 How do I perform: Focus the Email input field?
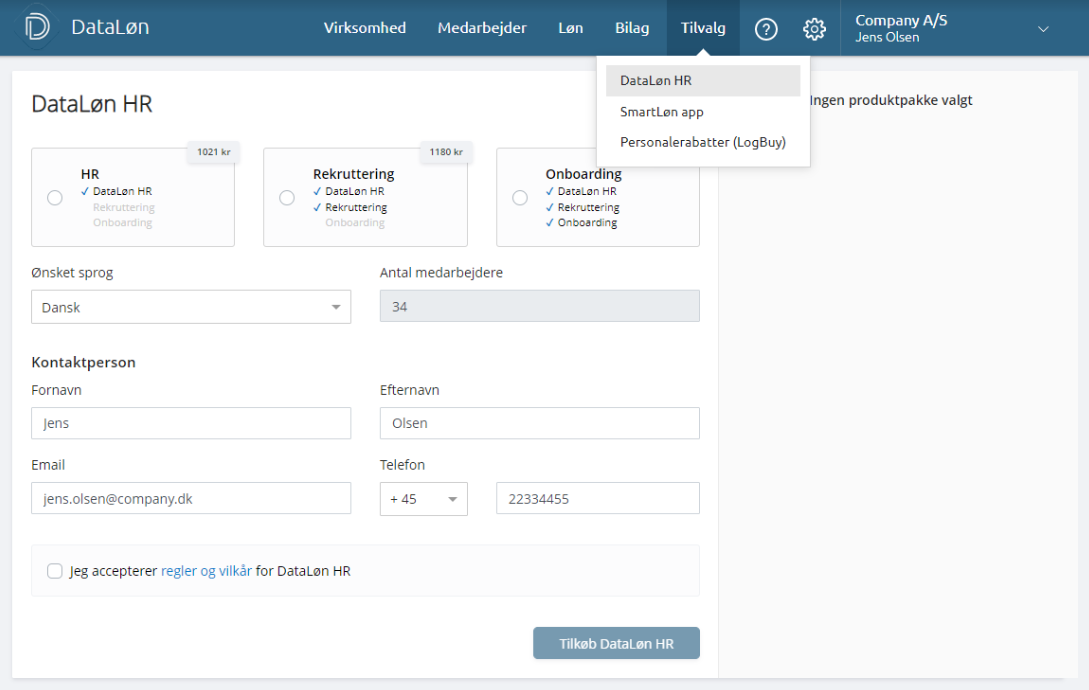point(191,498)
